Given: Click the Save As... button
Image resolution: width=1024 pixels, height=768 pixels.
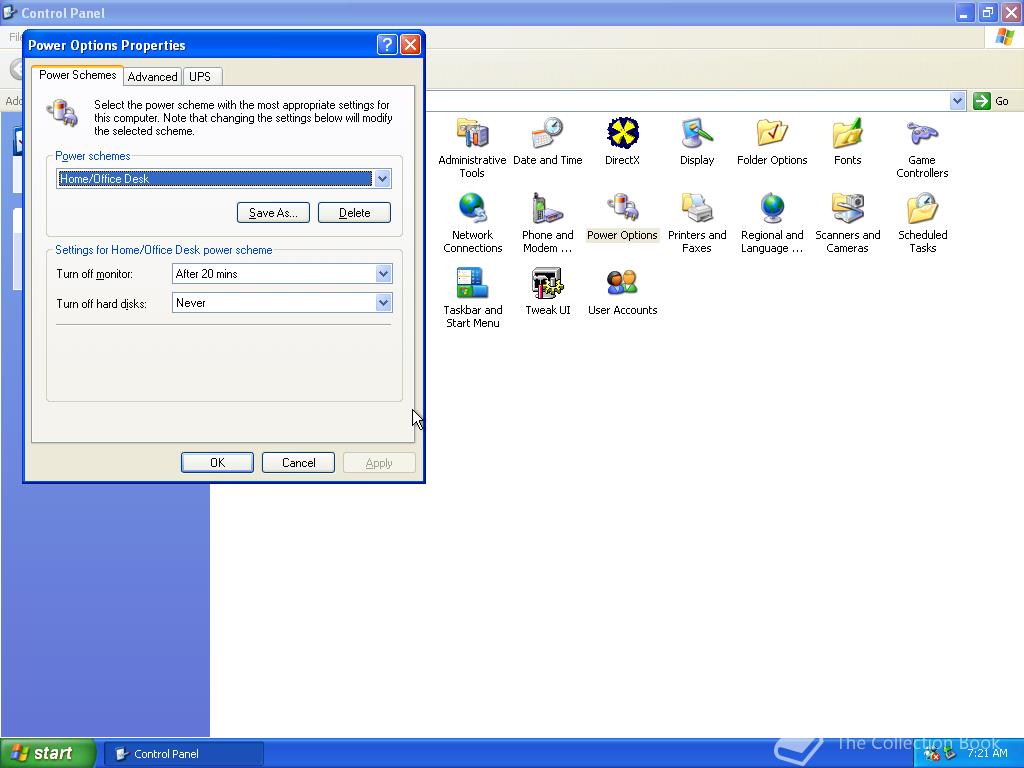Looking at the screenshot, I should (x=273, y=212).
